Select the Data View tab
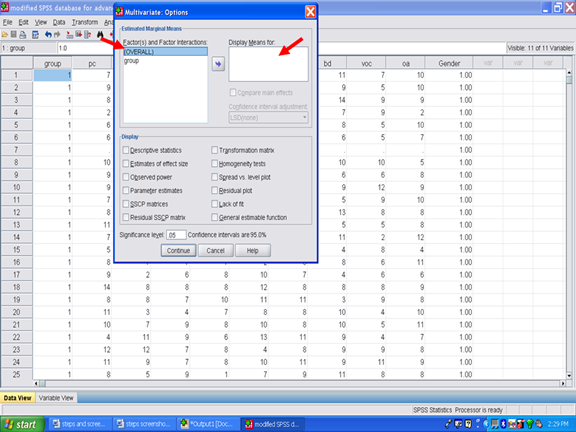Image resolution: width=576 pixels, height=432 pixels. pyautogui.click(x=18, y=398)
